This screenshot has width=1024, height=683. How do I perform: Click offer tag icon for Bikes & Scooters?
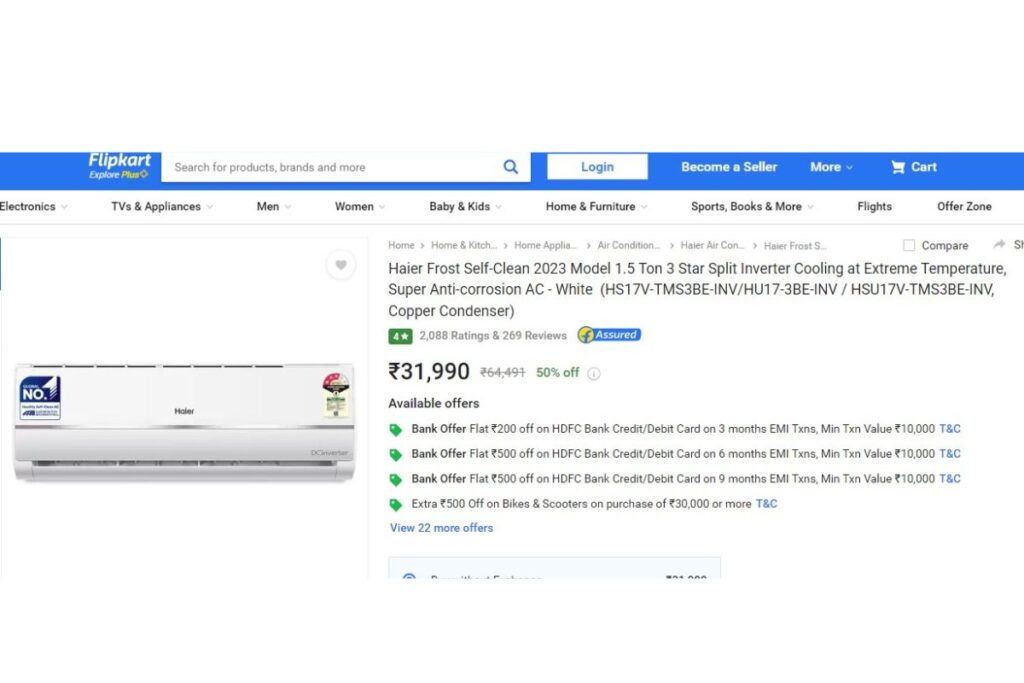396,505
